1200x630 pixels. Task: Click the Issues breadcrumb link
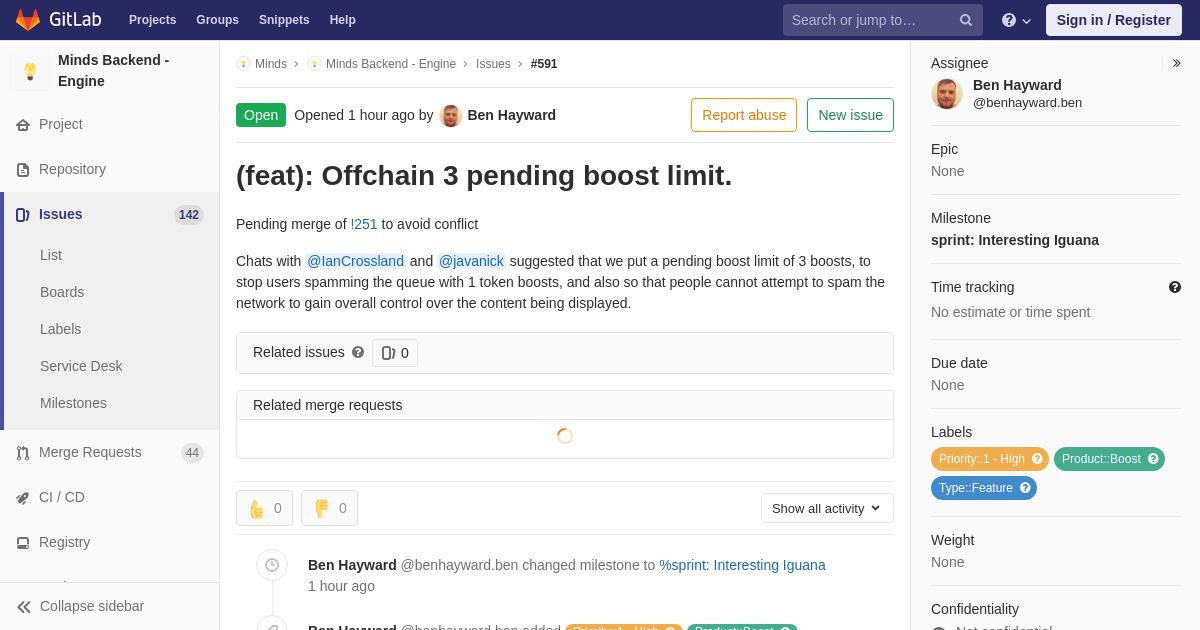pos(493,64)
